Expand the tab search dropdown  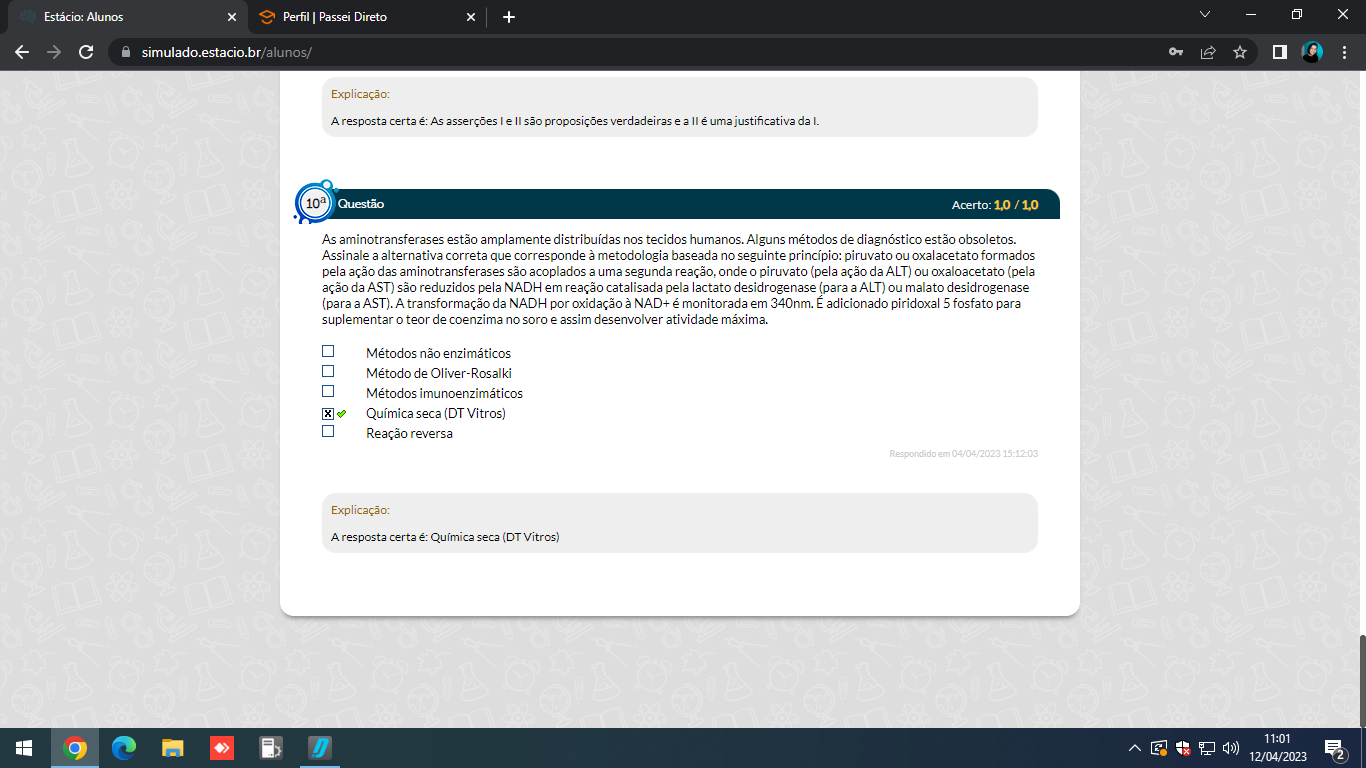tap(1204, 15)
